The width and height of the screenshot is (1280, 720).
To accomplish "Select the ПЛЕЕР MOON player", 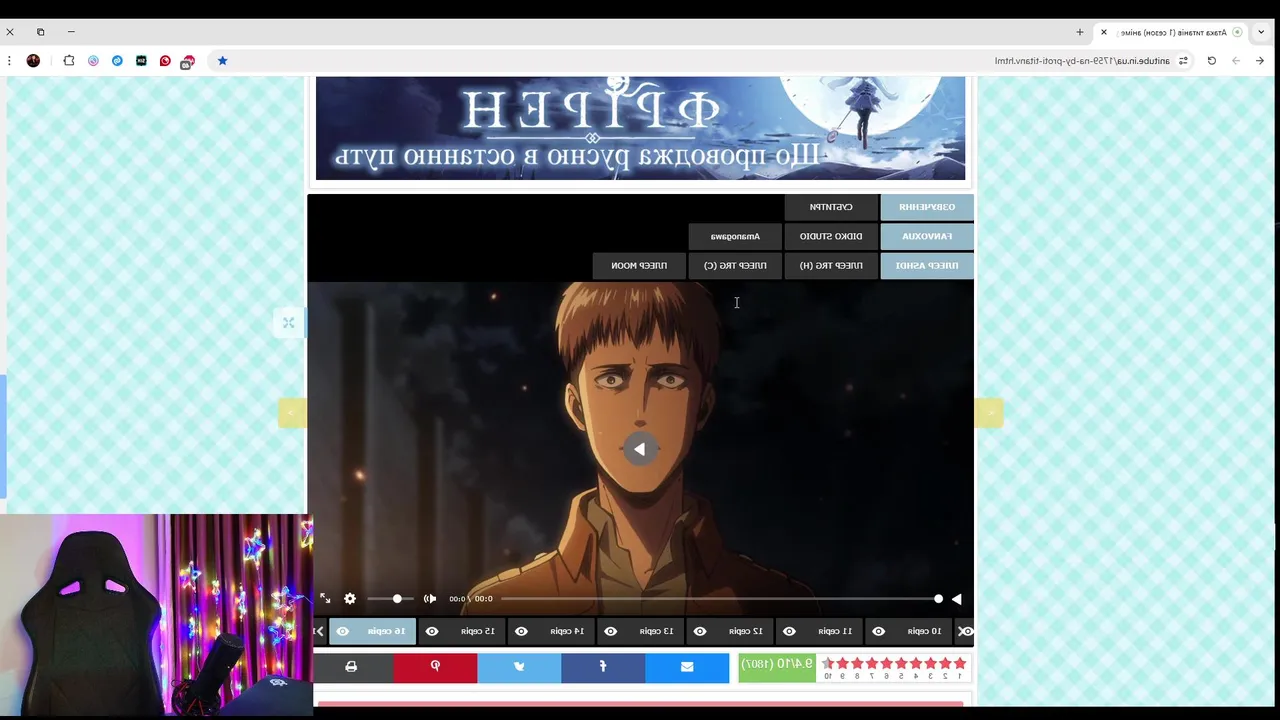I will click(x=639, y=266).
